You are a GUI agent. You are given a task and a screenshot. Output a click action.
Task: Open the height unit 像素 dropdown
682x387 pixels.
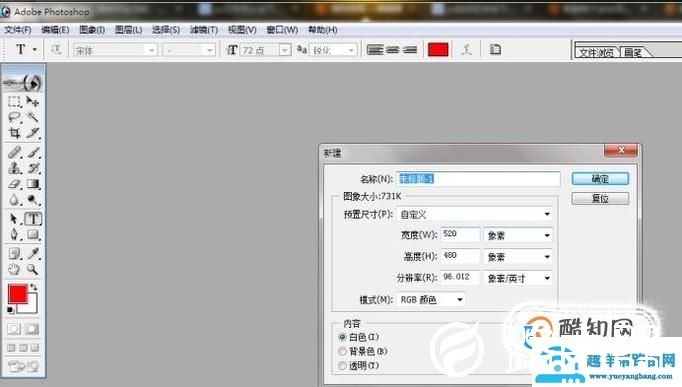click(x=547, y=257)
